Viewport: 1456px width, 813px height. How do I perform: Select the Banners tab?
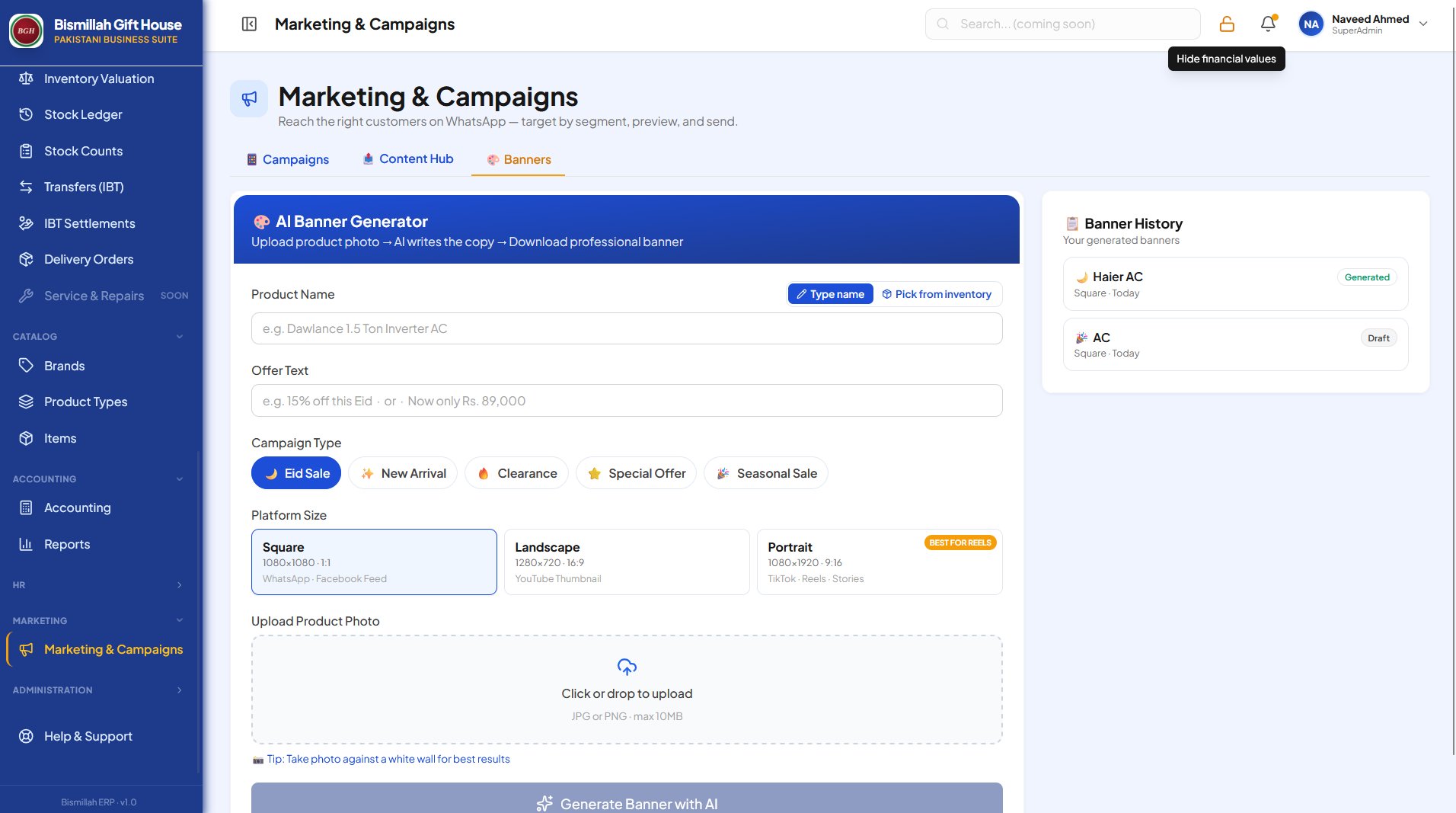(x=519, y=159)
